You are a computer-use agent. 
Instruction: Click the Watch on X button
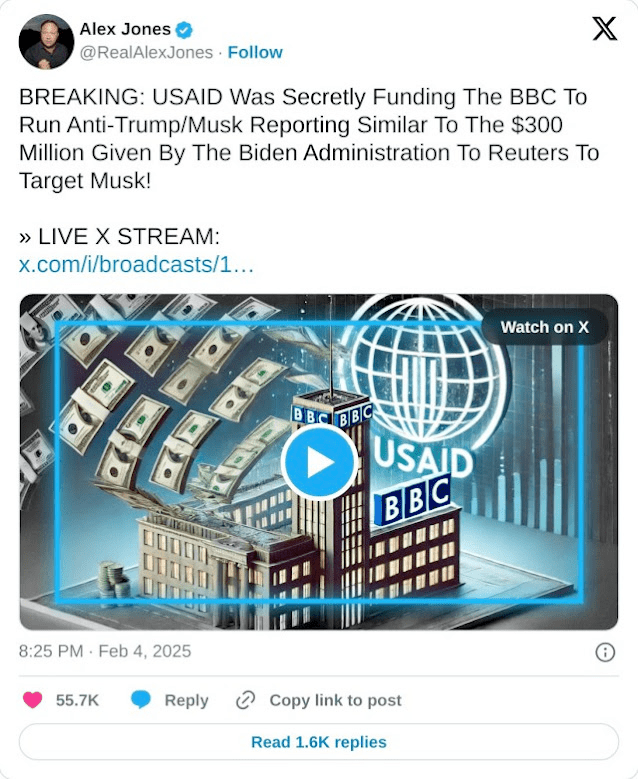click(x=545, y=327)
